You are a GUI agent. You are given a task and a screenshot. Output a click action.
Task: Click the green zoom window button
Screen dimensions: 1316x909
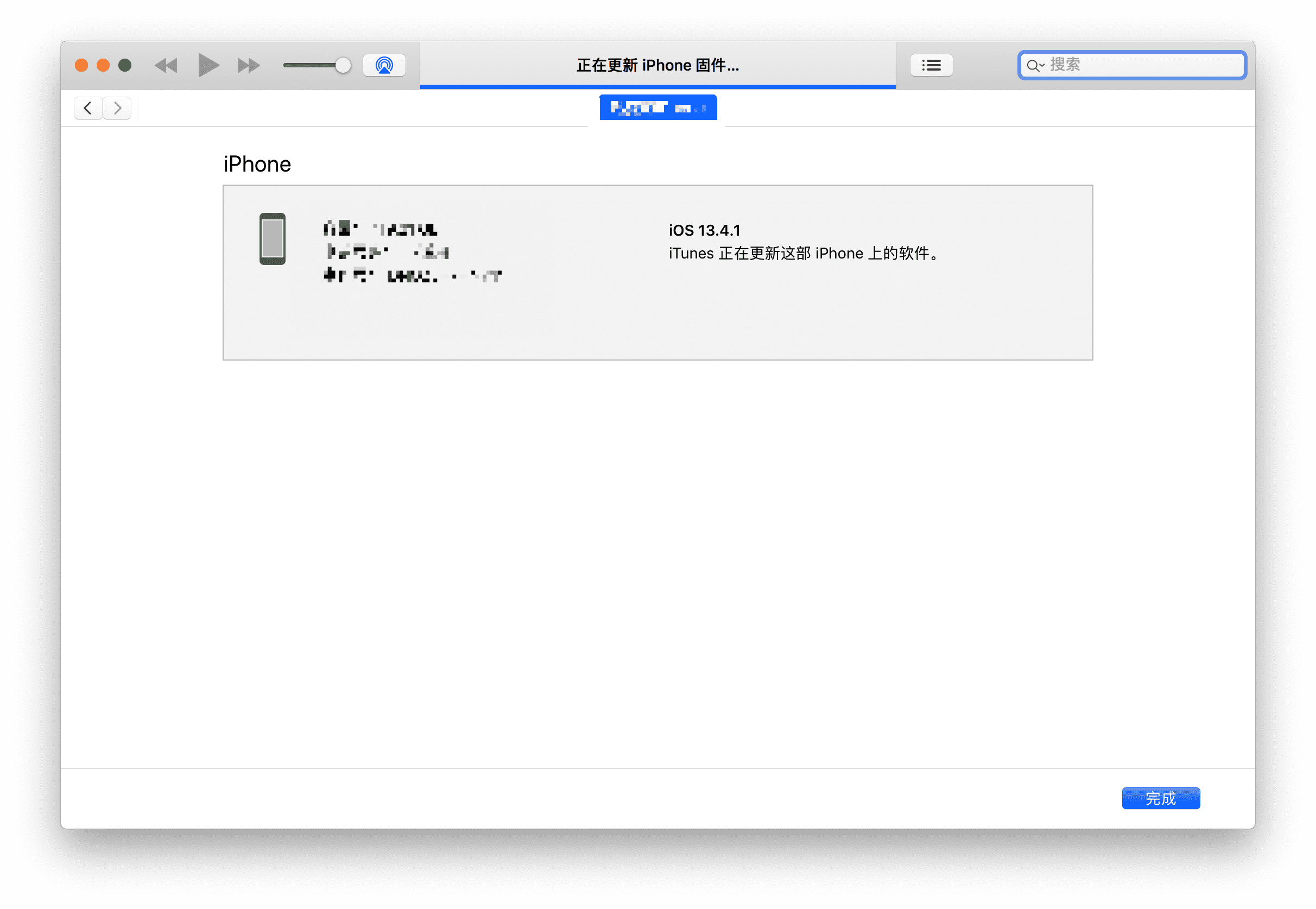[125, 66]
